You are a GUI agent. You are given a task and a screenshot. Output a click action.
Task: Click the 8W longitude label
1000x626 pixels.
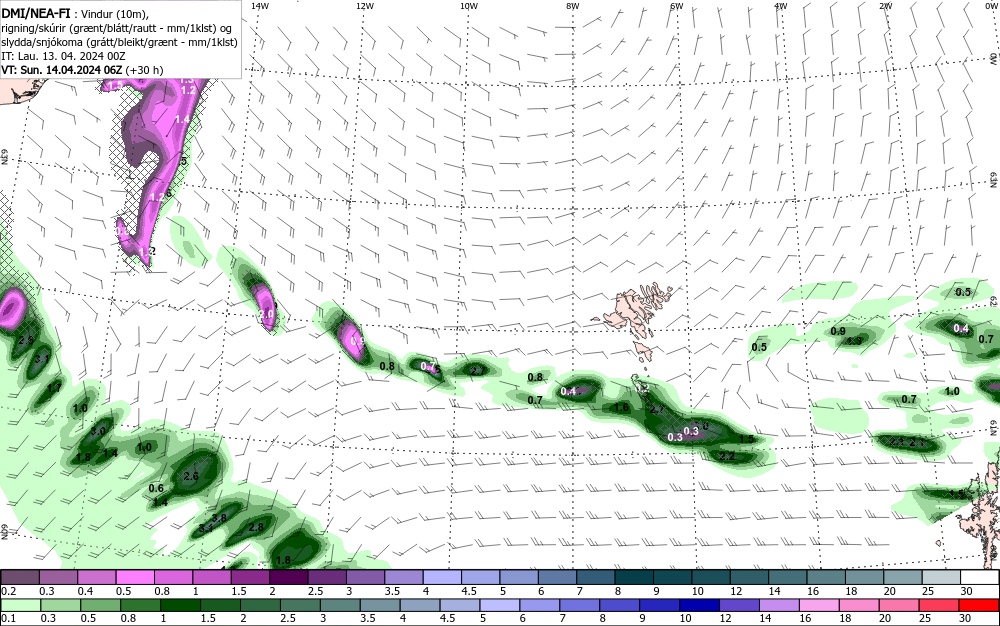[x=573, y=6]
